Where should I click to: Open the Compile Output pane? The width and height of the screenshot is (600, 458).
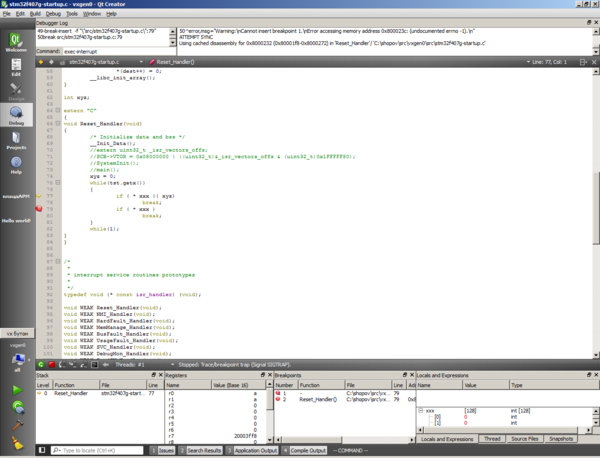[304, 450]
